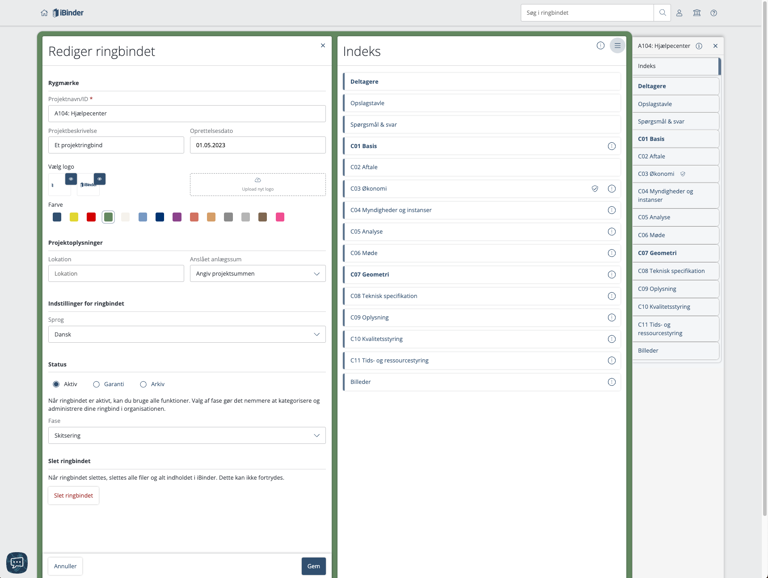Click the info icon on the C01 Basis row
Image resolution: width=768 pixels, height=578 pixels.
(x=611, y=146)
